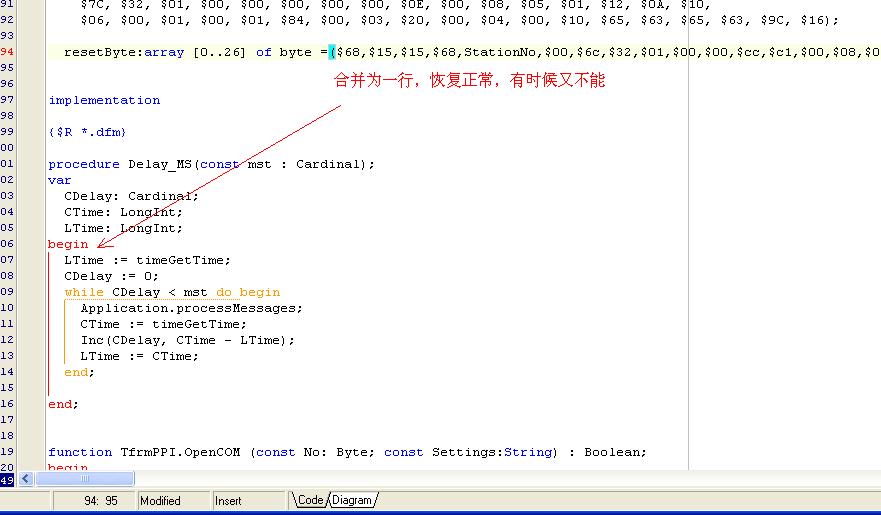Screen dimensions: 881x515
Task: Click the {$R *.dfm} directive
Action: (x=87, y=132)
